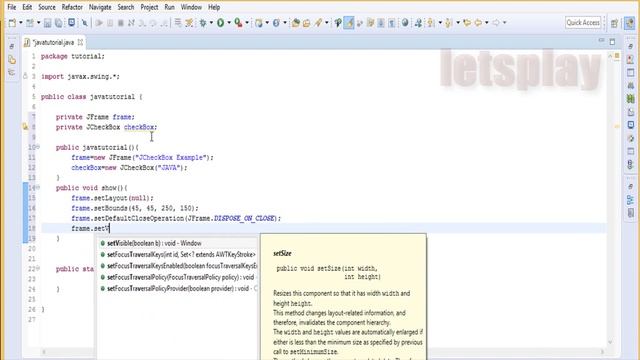Click the horizontal scrollbar right arrow
The height and width of the screenshot is (360, 640).
click(602, 351)
